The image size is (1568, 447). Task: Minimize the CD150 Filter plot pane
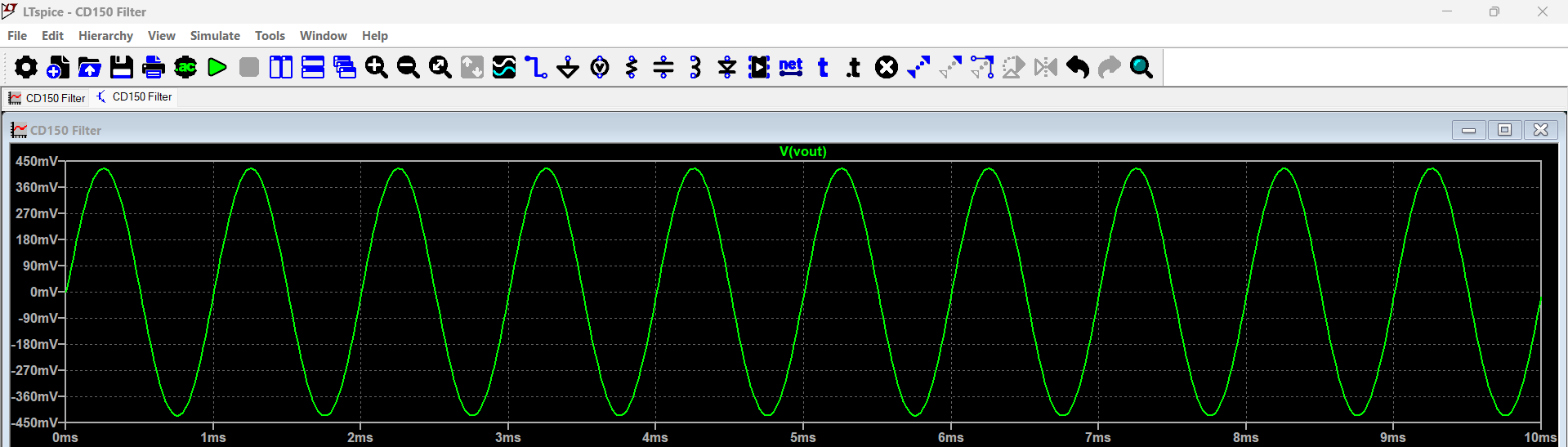pos(1469,130)
